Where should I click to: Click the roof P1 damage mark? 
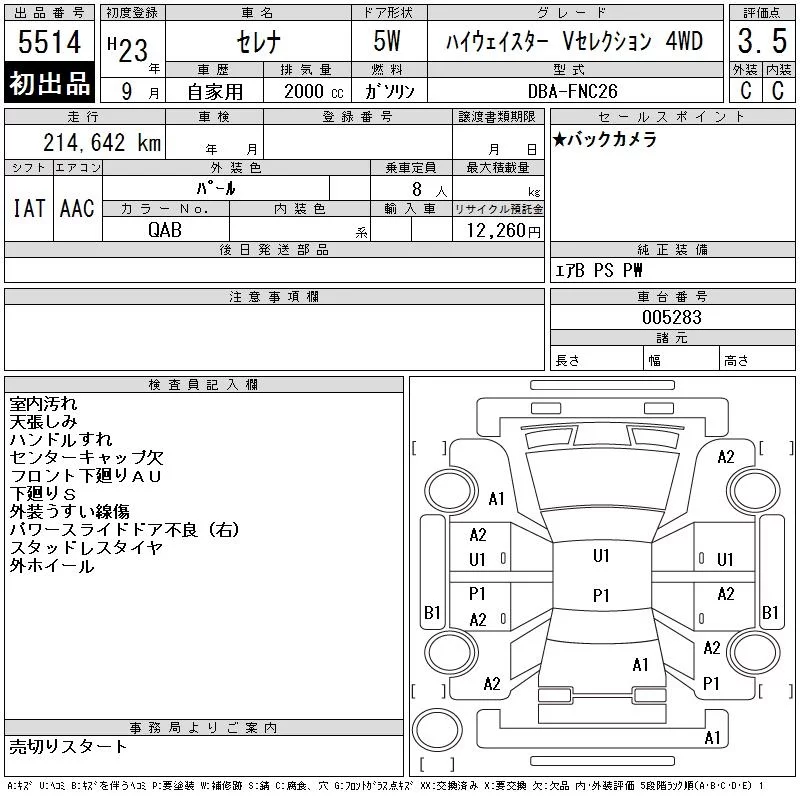(x=601, y=595)
